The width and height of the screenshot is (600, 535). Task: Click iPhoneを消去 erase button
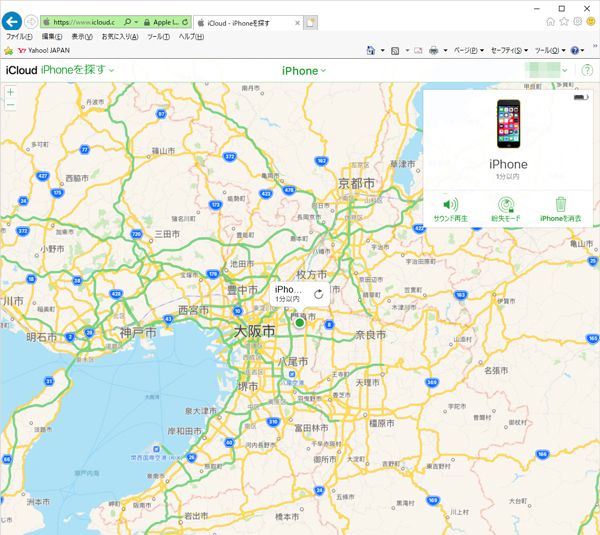tap(561, 210)
